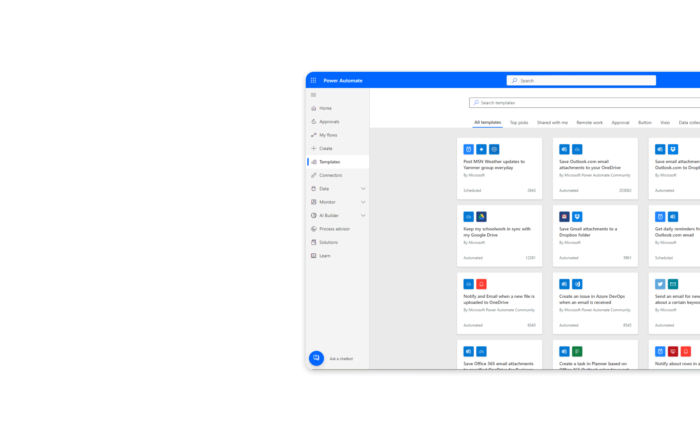
Task: Click the Power Automate title in header
Action: (343, 81)
